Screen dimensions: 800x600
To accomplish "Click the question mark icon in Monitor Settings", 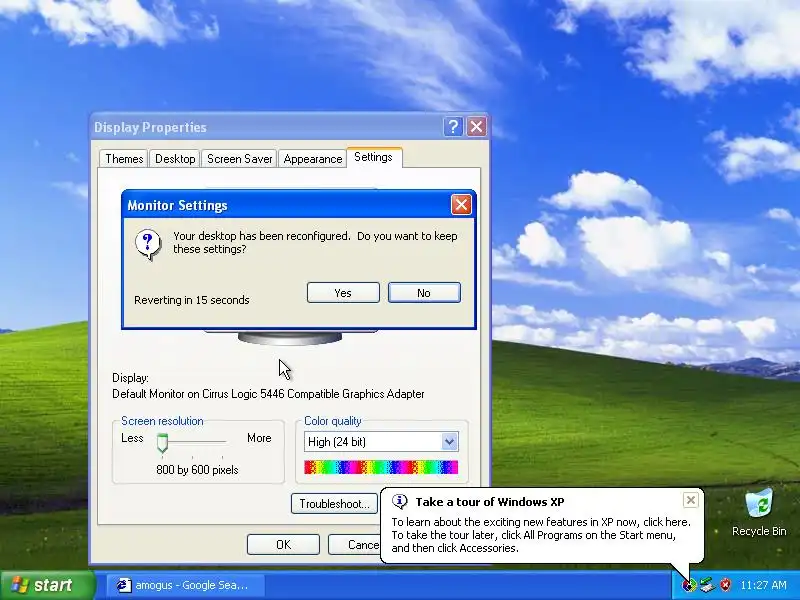I will 148,244.
